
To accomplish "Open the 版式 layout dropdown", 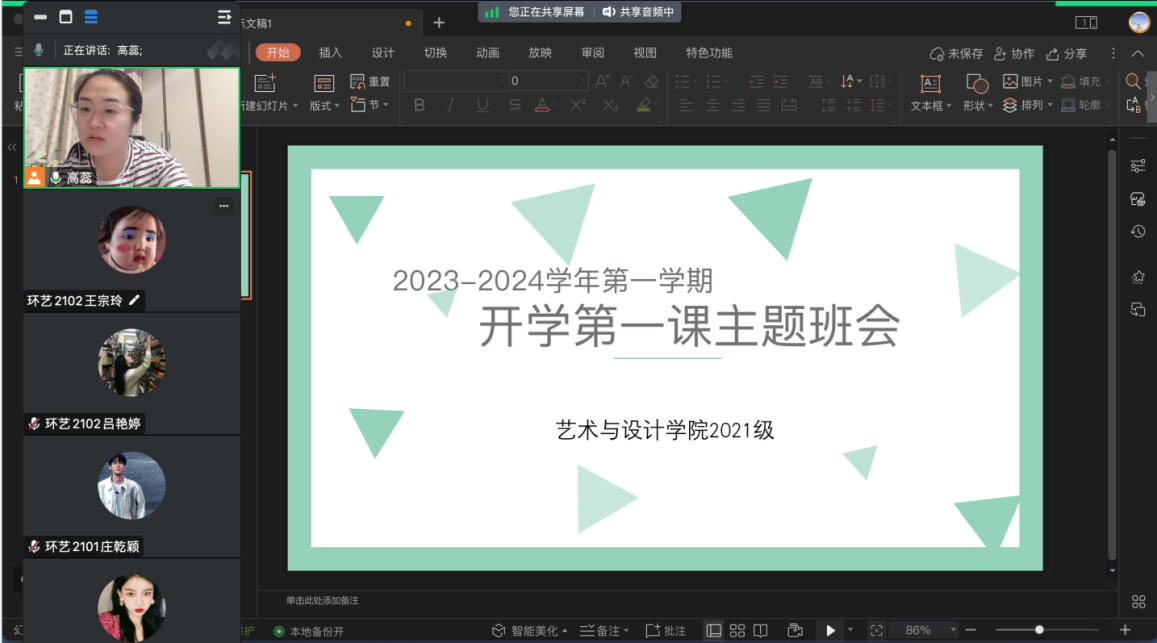I will [x=324, y=93].
